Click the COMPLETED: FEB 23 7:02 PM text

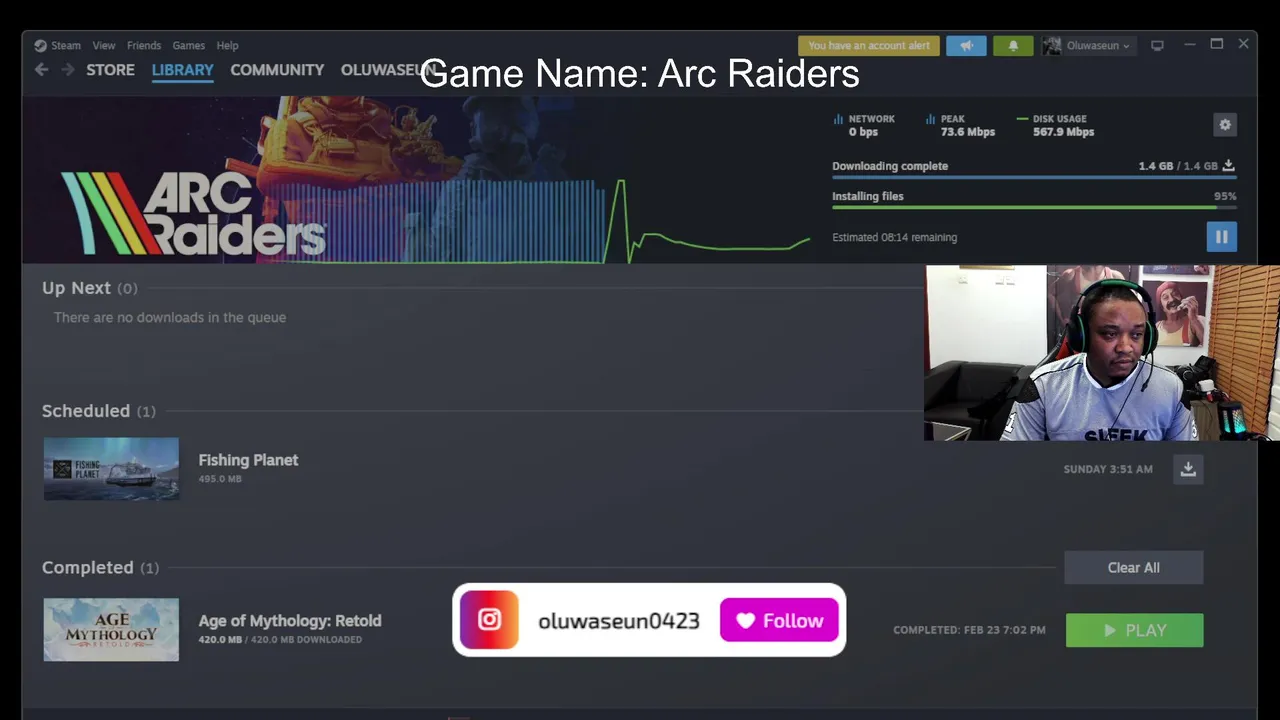(969, 630)
